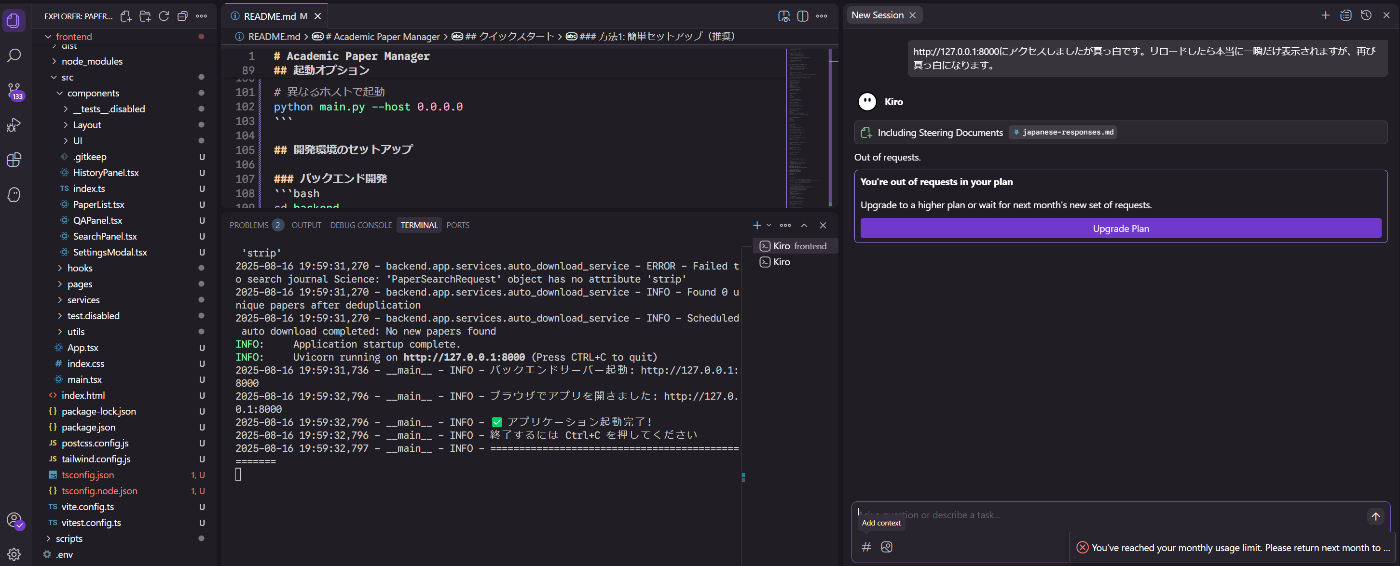Open the Run and Debug view
The width and height of the screenshot is (1400, 566).
(14, 125)
